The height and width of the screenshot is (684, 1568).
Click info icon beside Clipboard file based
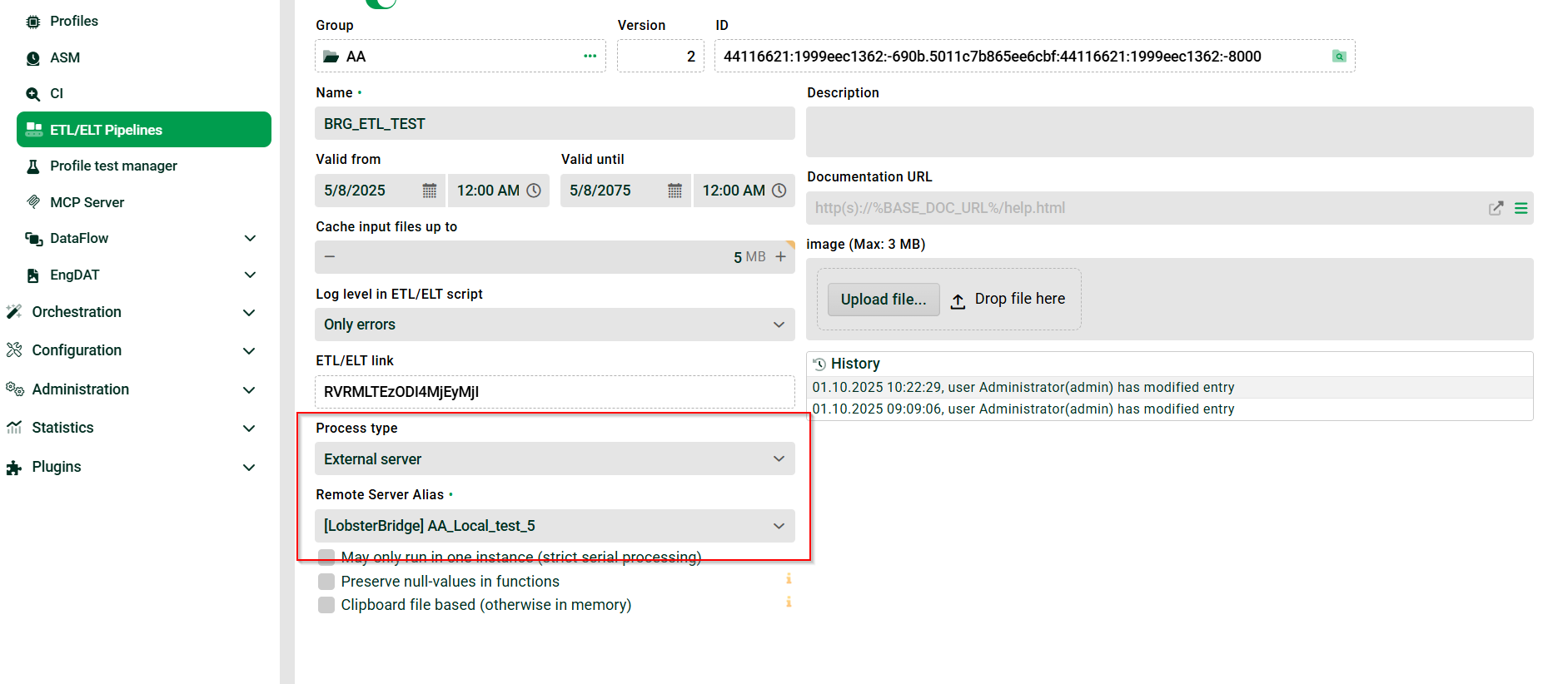(788, 602)
